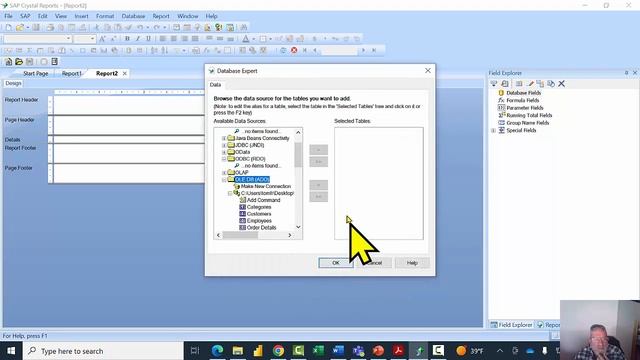Click the Rename icon in Field Explorer toolbar
640x360 pixels.
point(551,84)
